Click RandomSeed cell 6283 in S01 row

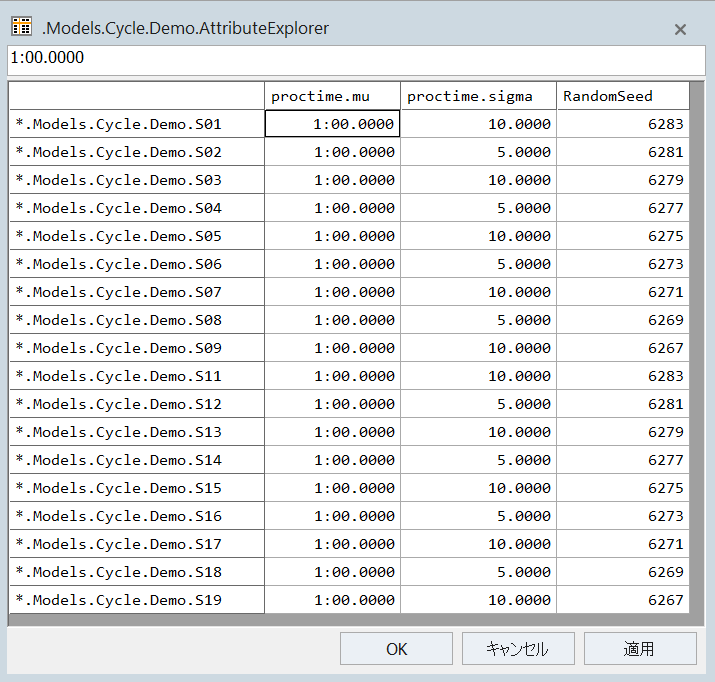[623, 124]
